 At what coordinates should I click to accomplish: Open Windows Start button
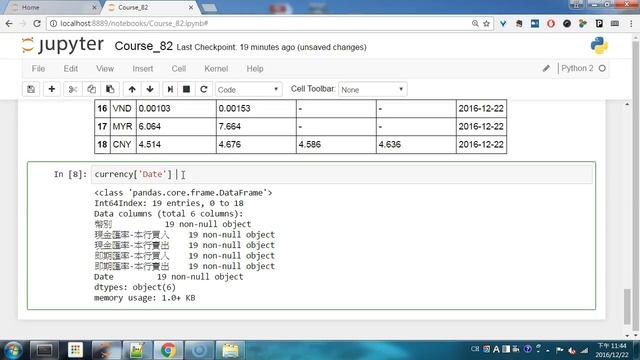[x=13, y=350]
